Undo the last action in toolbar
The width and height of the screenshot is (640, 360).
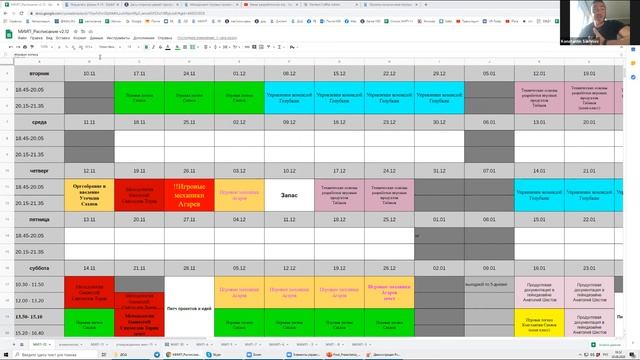coord(11,47)
